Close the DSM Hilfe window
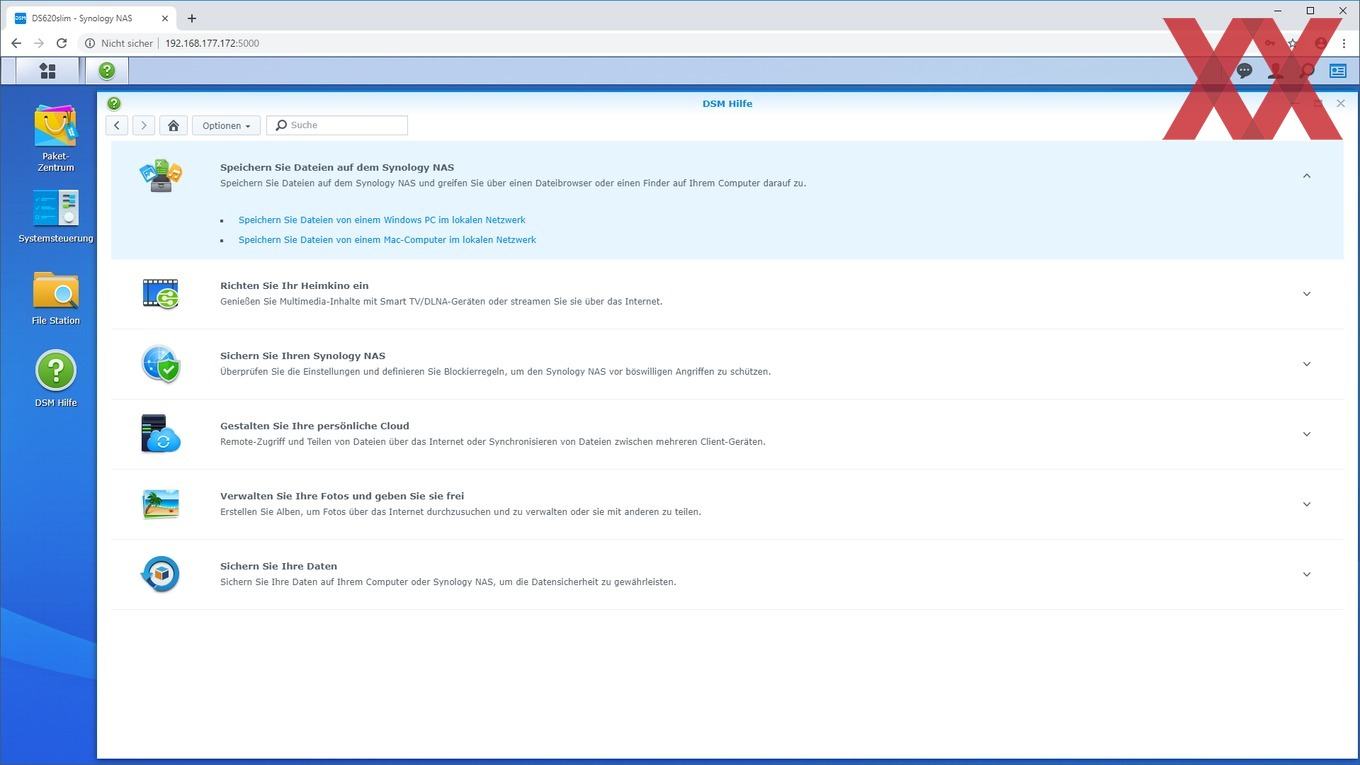Image resolution: width=1360 pixels, height=765 pixels. (1341, 103)
